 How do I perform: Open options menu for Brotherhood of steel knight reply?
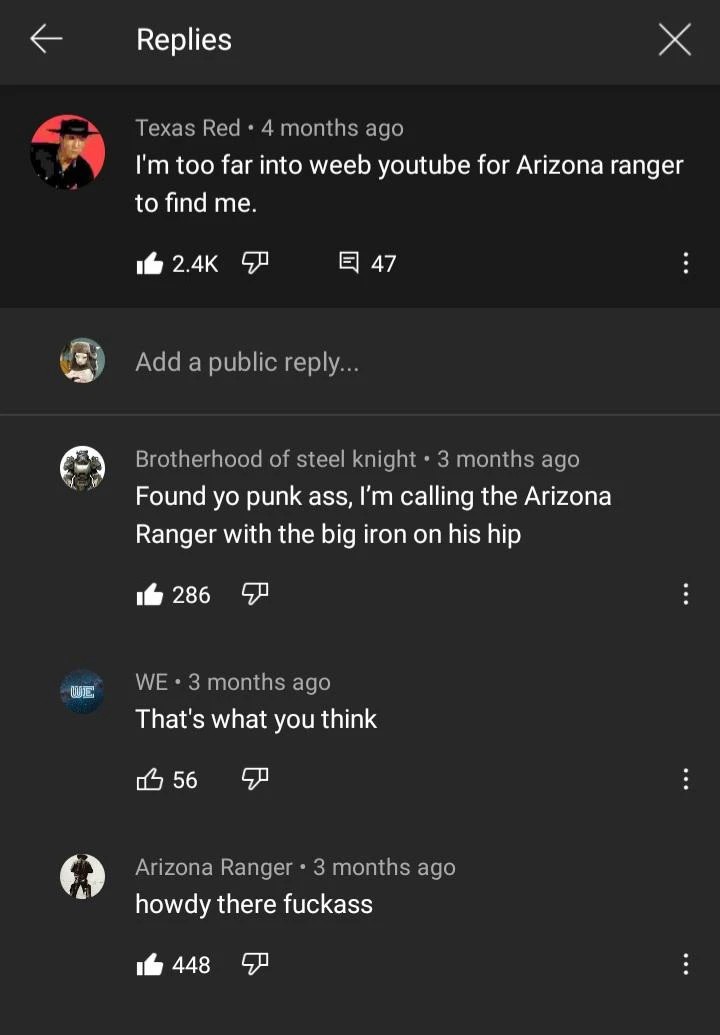686,594
